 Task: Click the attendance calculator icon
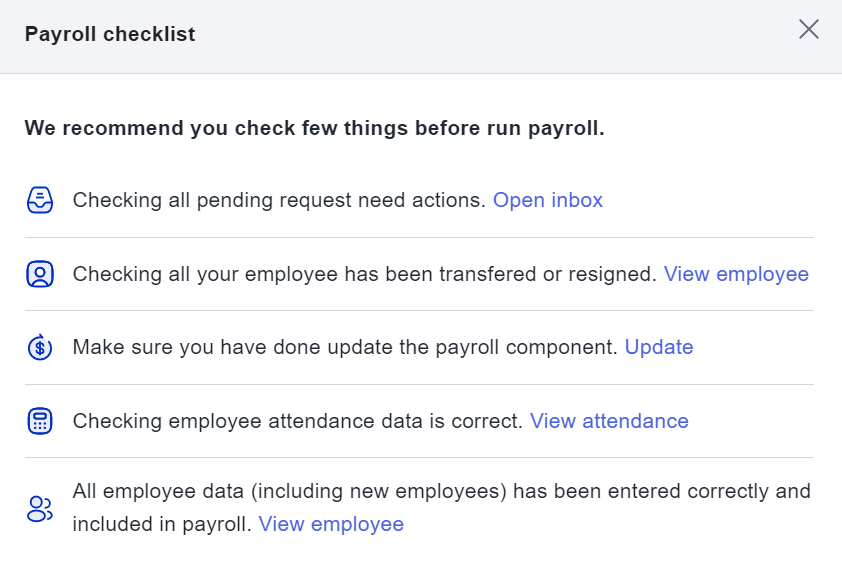40,421
